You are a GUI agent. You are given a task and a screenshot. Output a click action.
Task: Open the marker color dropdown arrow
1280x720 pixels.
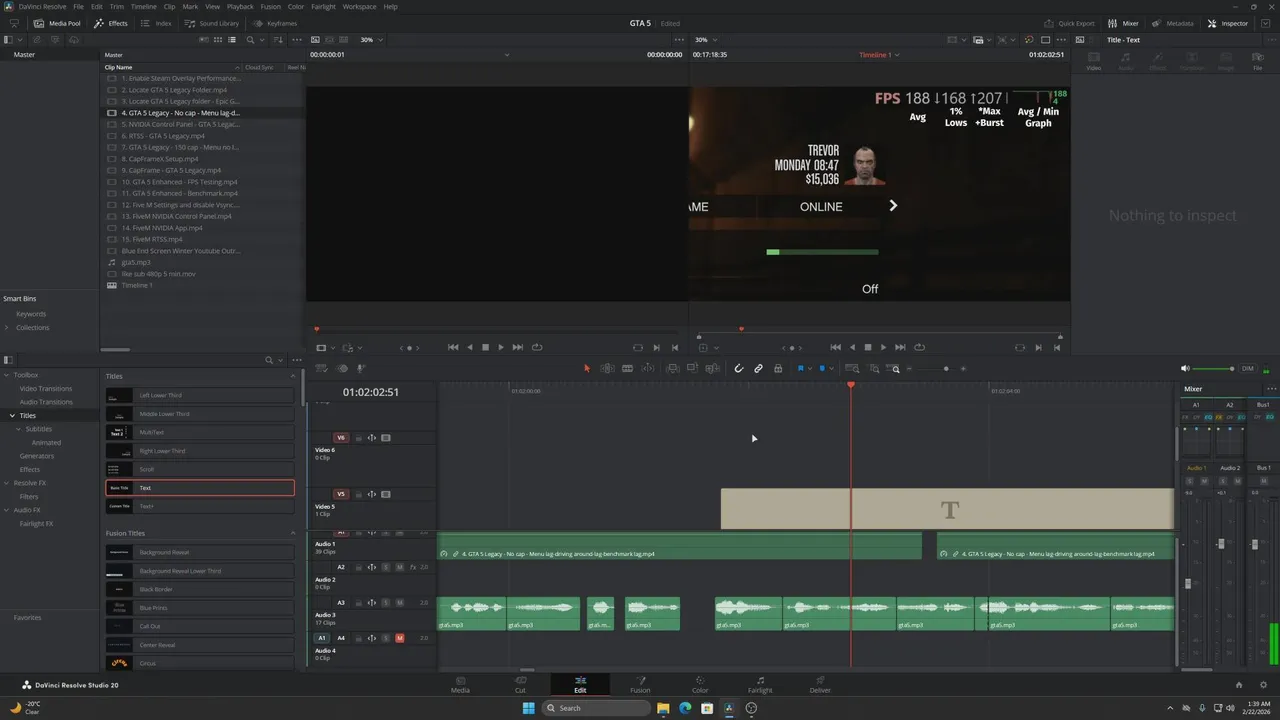click(832, 368)
